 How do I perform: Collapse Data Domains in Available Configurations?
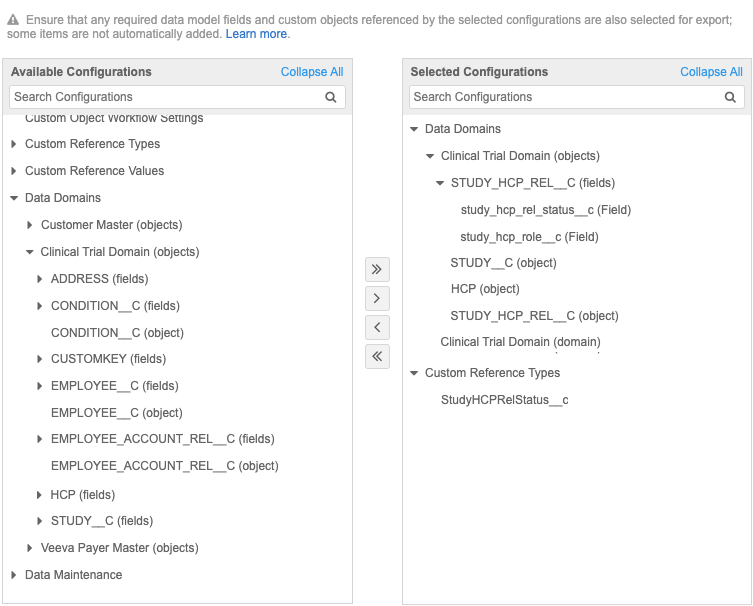click(14, 198)
